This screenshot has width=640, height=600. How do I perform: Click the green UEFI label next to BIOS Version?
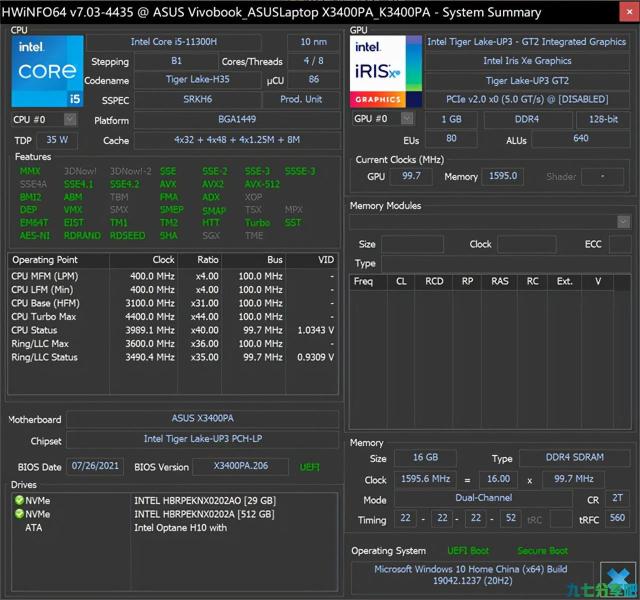(x=309, y=467)
